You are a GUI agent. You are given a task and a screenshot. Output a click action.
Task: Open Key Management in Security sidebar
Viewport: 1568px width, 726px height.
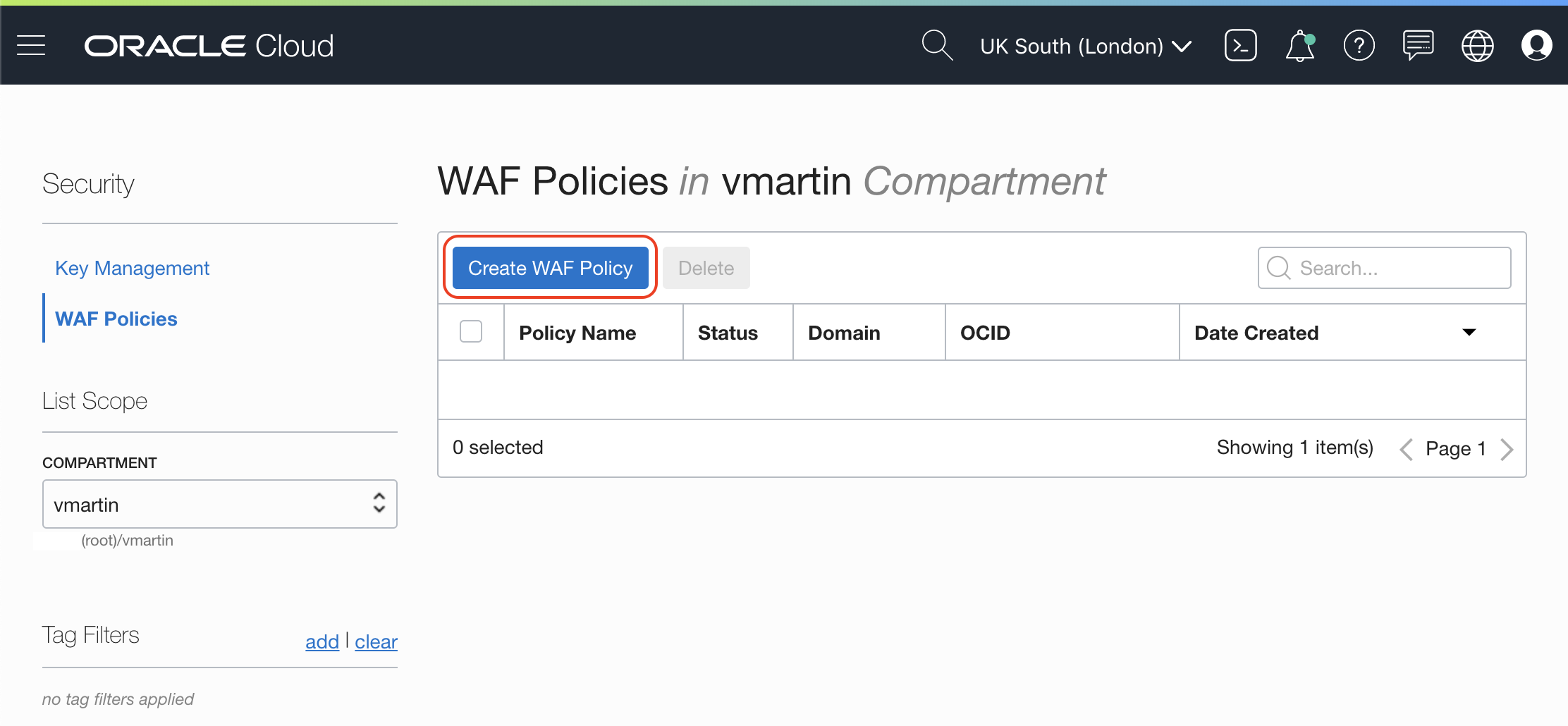132,268
